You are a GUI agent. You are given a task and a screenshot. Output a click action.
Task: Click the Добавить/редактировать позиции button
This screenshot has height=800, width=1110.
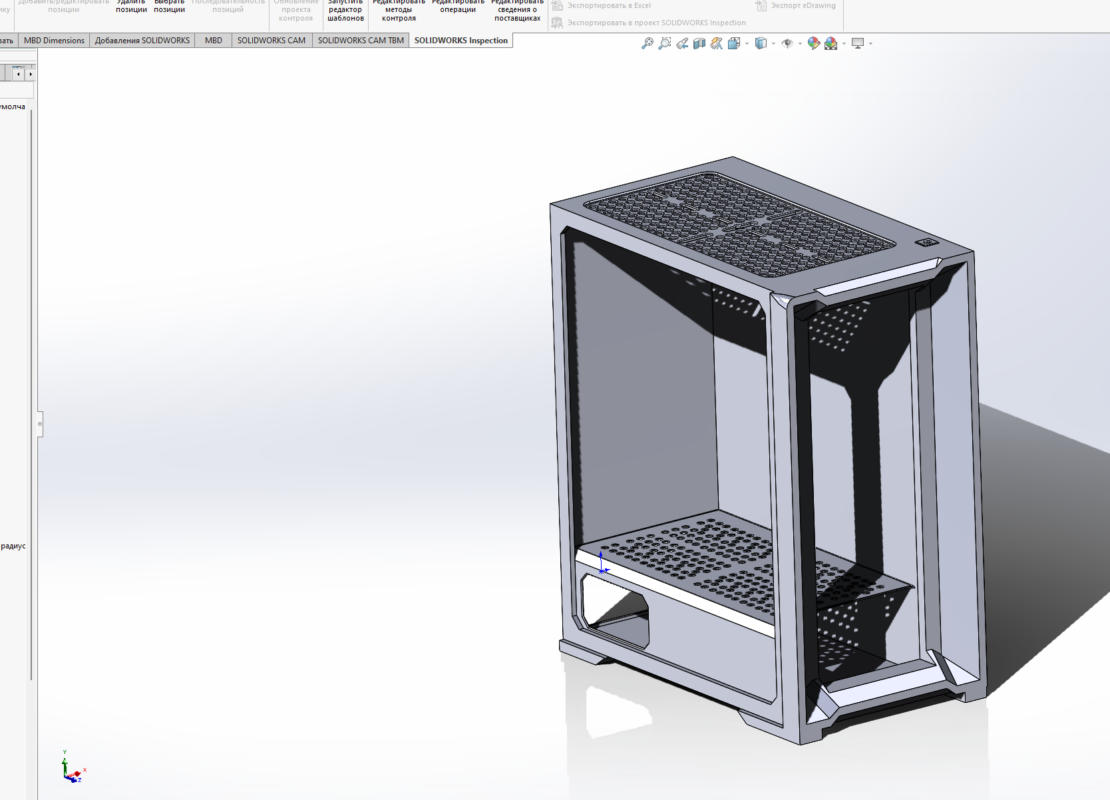coord(64,7)
